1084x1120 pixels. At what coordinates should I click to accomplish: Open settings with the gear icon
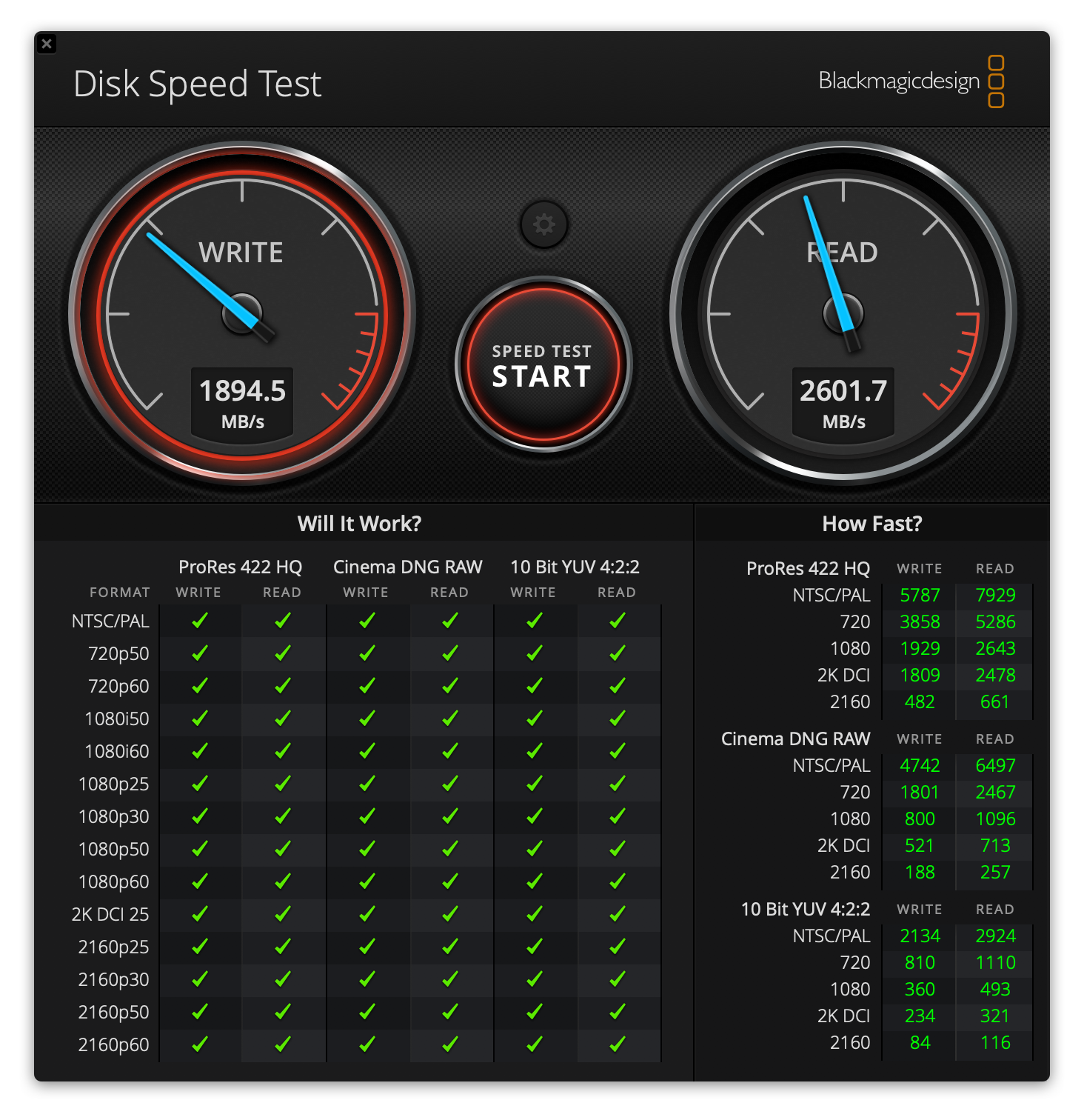[x=543, y=224]
